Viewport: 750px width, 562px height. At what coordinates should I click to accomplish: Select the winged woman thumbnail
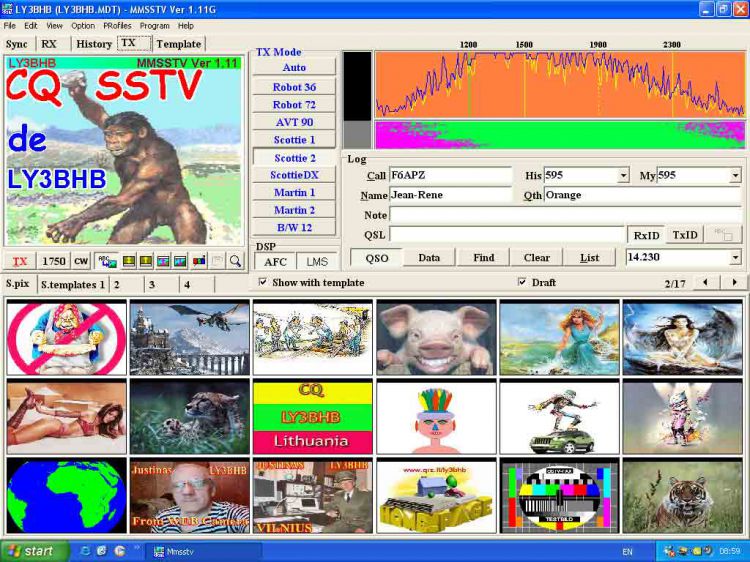[683, 338]
